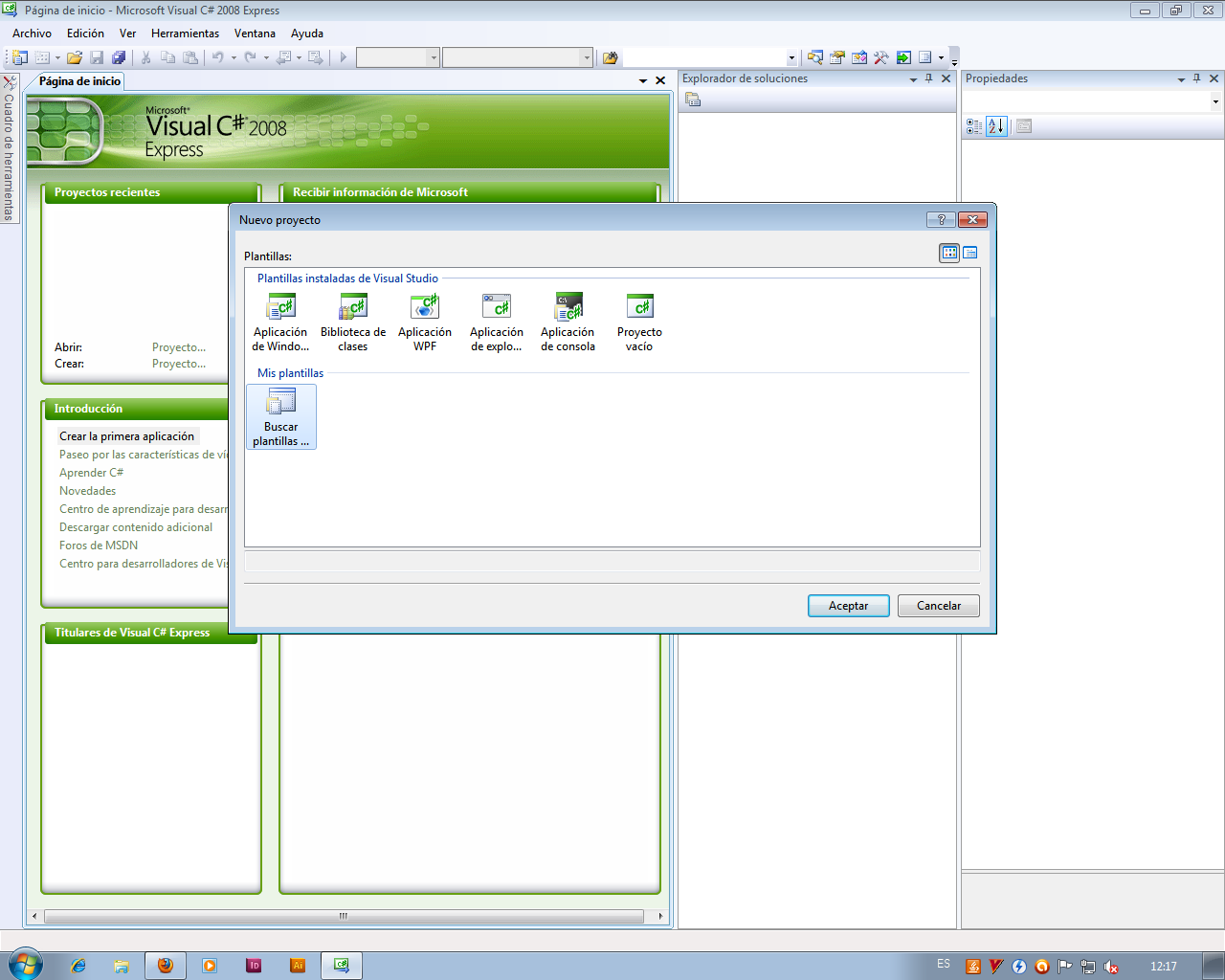The image size is (1225, 980).
Task: Toggle Alphabetical sort in Propiedades panel
Action: coord(996,126)
